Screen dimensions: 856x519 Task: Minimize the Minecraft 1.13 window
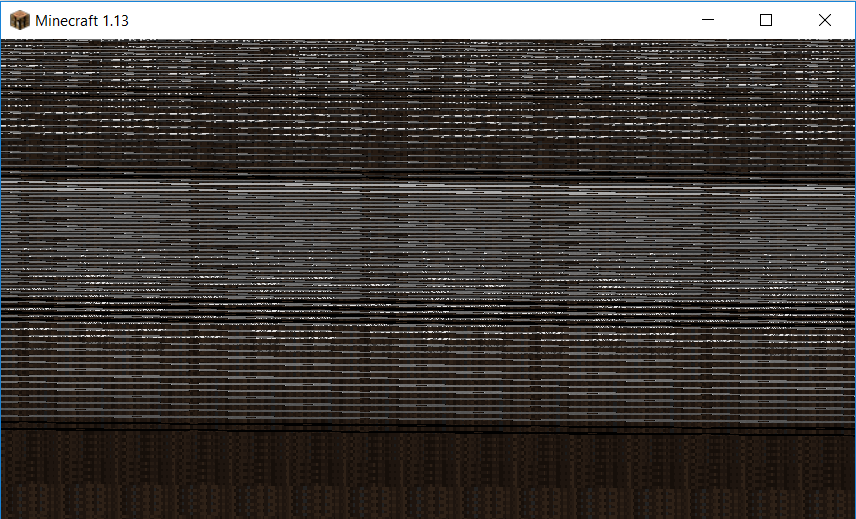708,20
